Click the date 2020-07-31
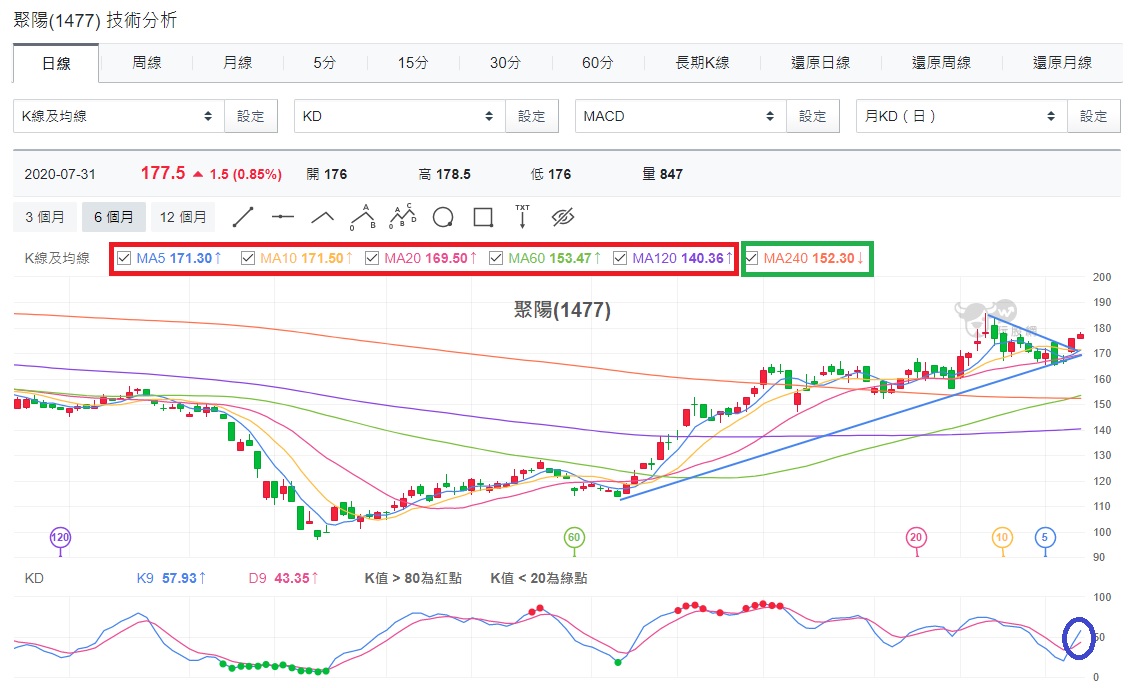Screen dimensions: 1129x688 pyautogui.click(x=60, y=174)
